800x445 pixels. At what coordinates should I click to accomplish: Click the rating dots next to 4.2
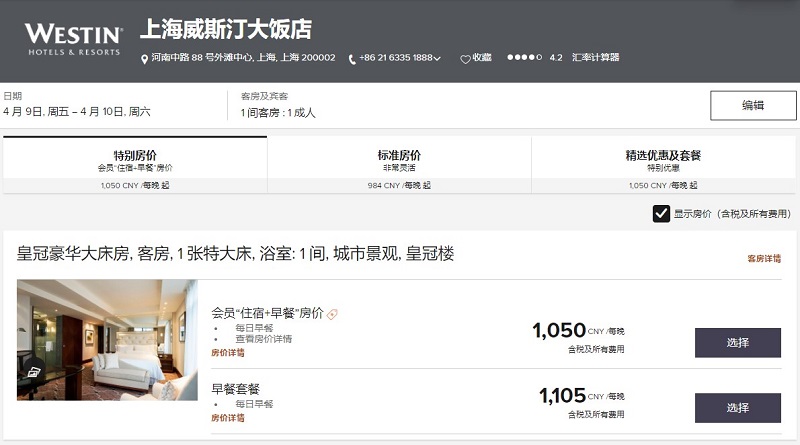(x=524, y=57)
